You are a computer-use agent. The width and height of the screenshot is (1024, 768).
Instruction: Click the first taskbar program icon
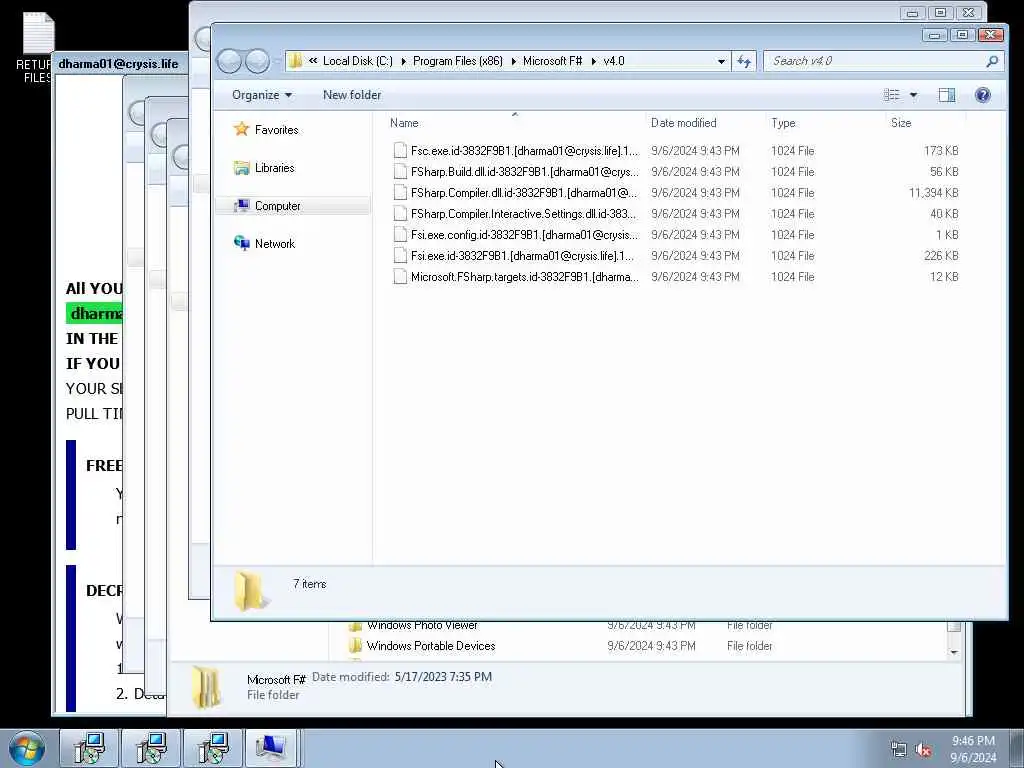(x=89, y=748)
